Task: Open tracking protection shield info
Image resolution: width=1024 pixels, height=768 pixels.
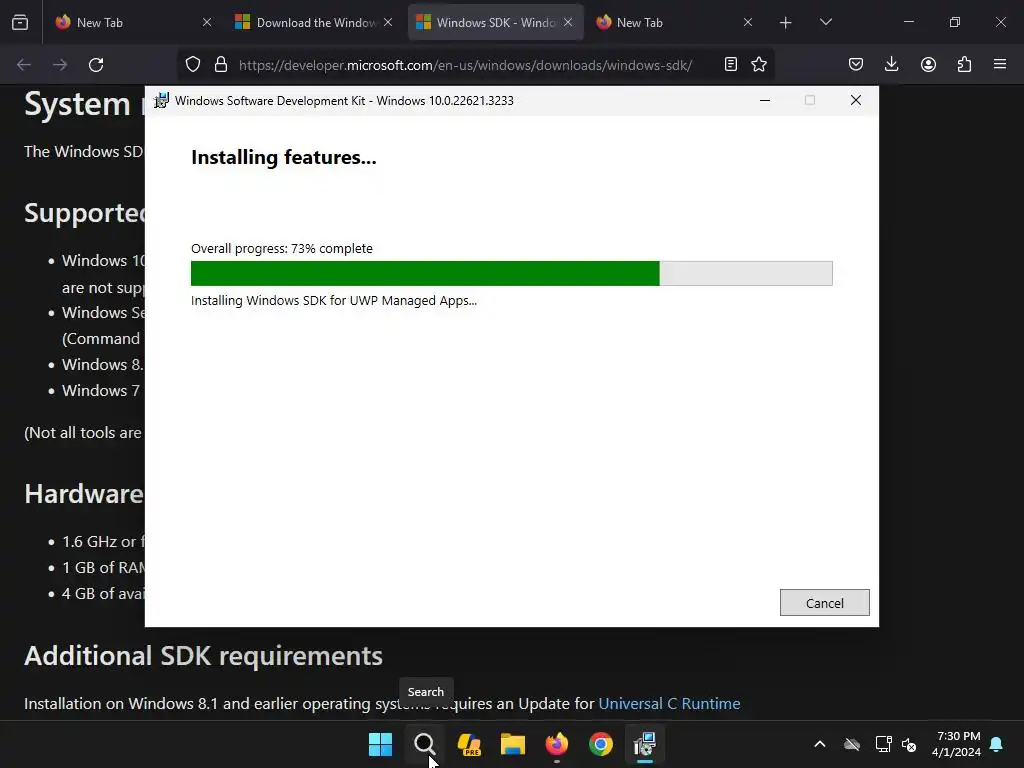Action: point(193,65)
